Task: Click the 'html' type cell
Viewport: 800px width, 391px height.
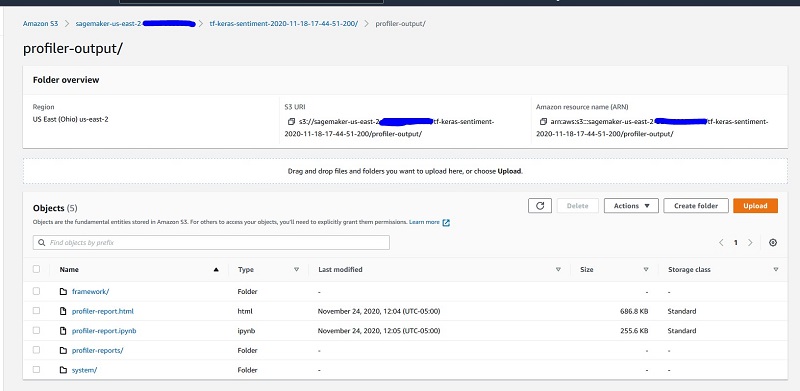Action: pos(245,311)
